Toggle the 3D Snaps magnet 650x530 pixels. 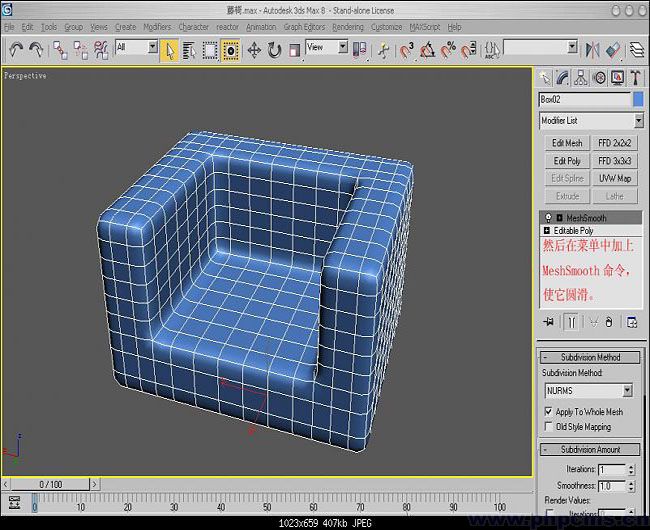pyautogui.click(x=407, y=51)
